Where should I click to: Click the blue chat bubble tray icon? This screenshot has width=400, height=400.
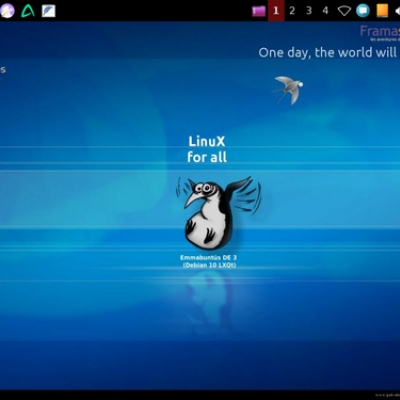363,11
